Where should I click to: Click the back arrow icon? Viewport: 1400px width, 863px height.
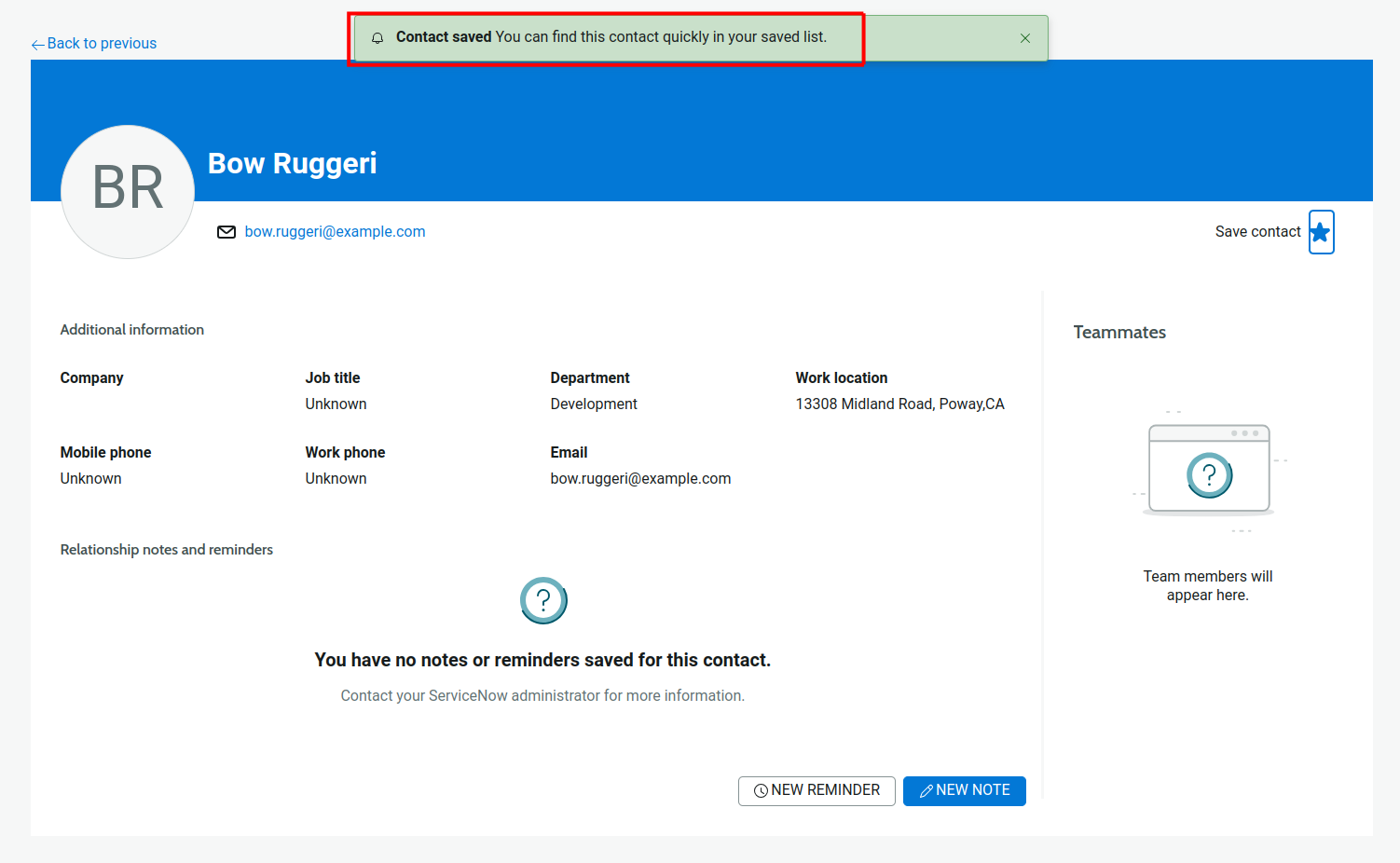37,45
